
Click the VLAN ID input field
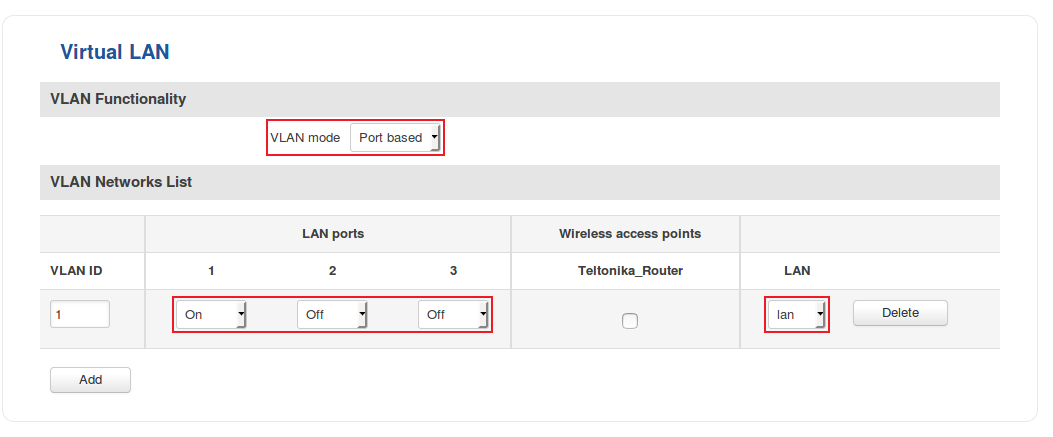(x=80, y=314)
